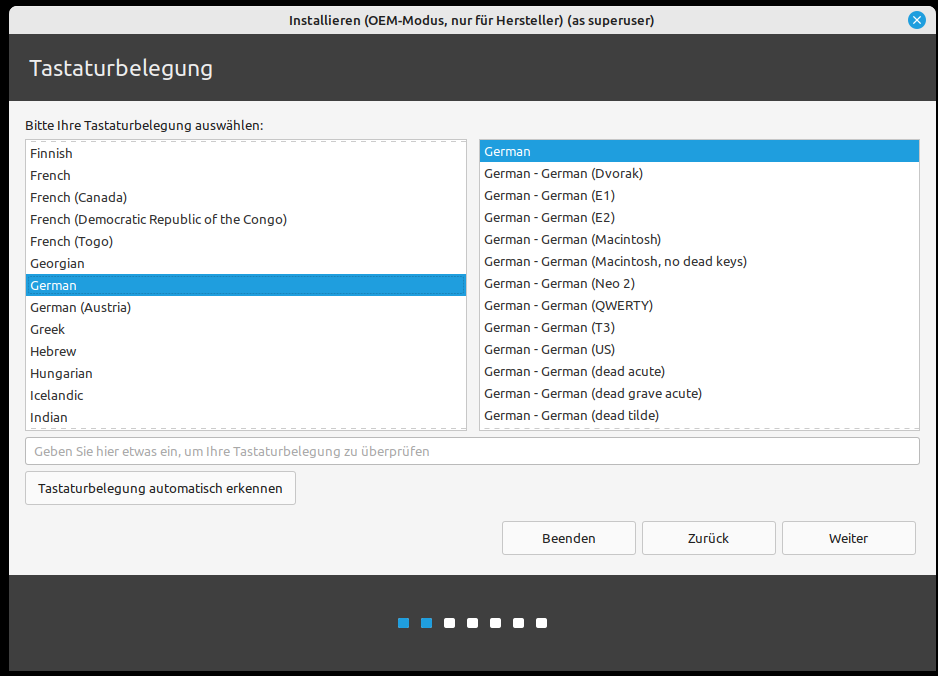Focus the keyboard layout test field
Image resolution: width=938 pixels, height=676 pixels.
pyautogui.click(x=471, y=451)
